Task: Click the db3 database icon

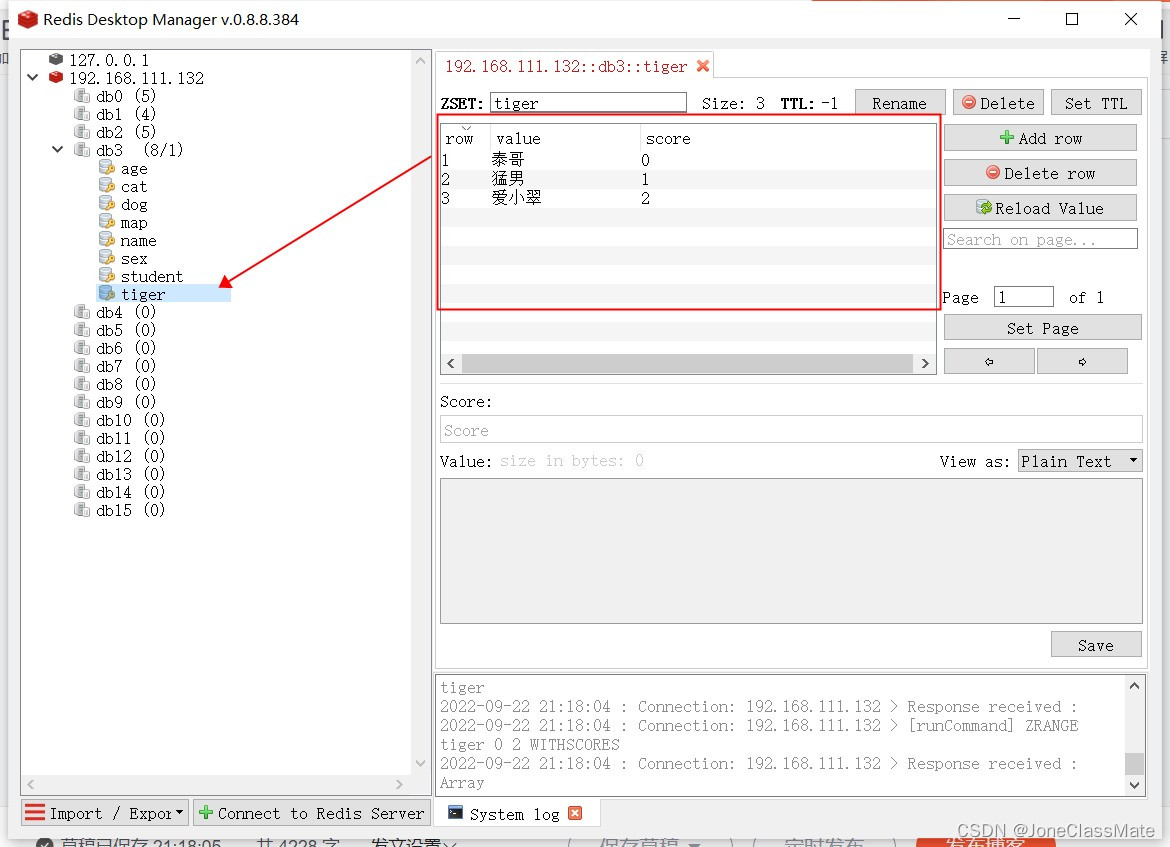Action: click(82, 149)
